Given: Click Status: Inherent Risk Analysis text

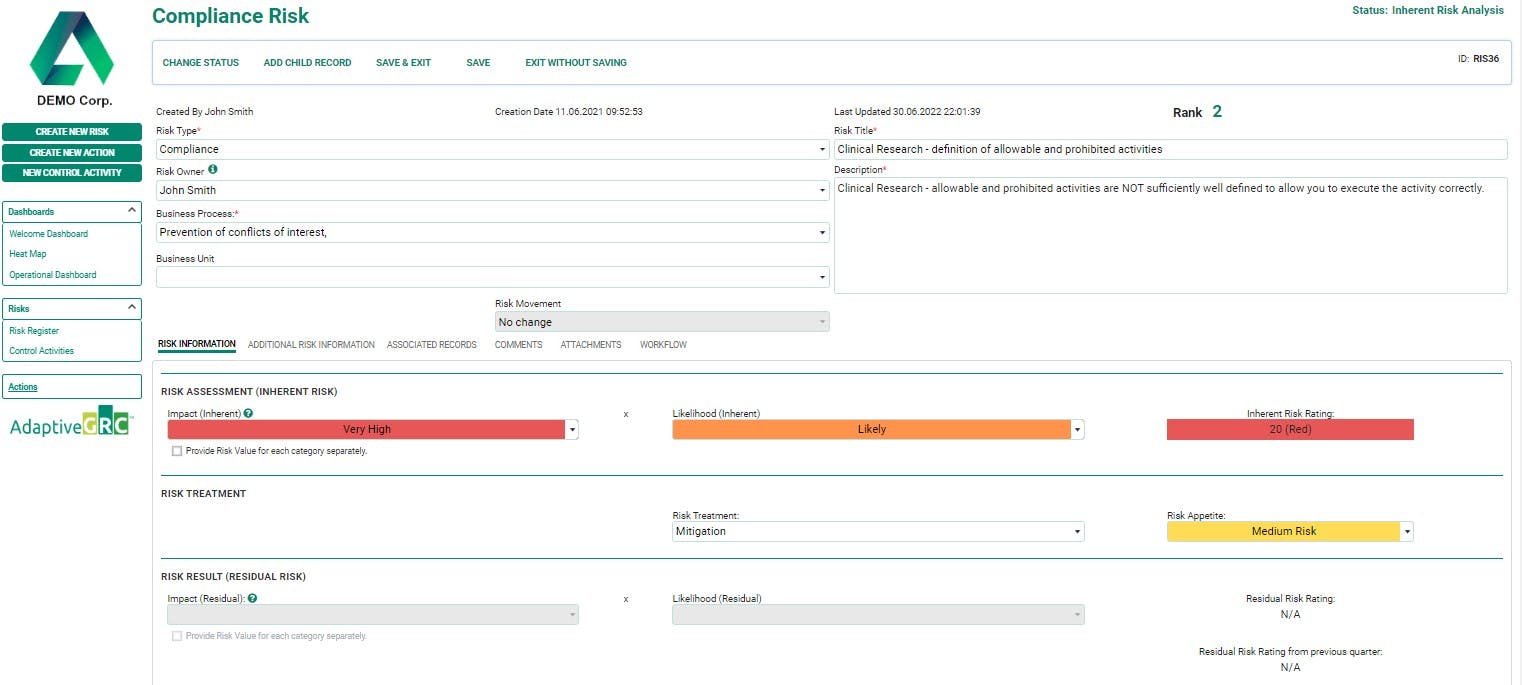Looking at the screenshot, I should tap(1428, 10).
